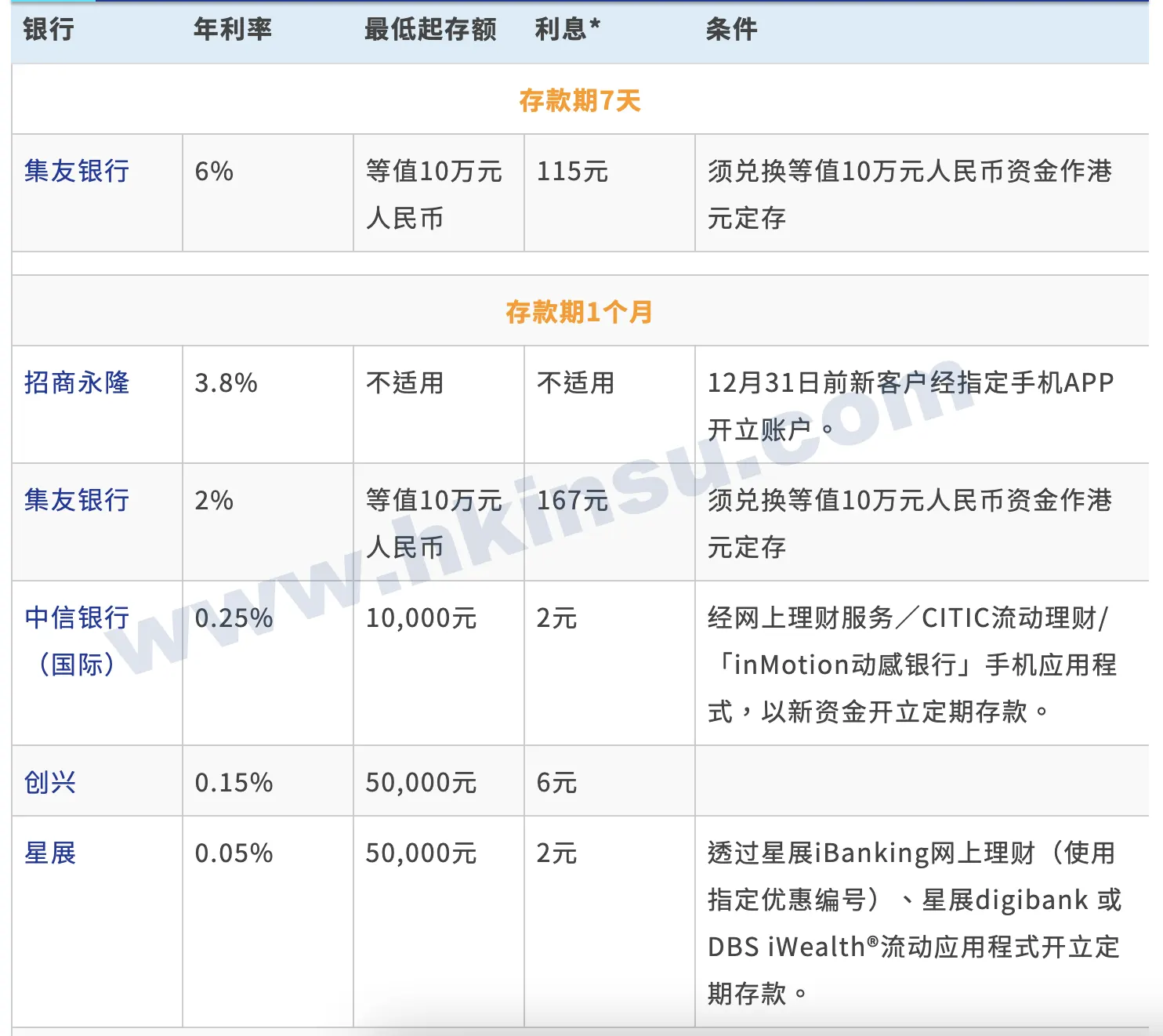Follow the 星展 bank link

(x=50, y=853)
